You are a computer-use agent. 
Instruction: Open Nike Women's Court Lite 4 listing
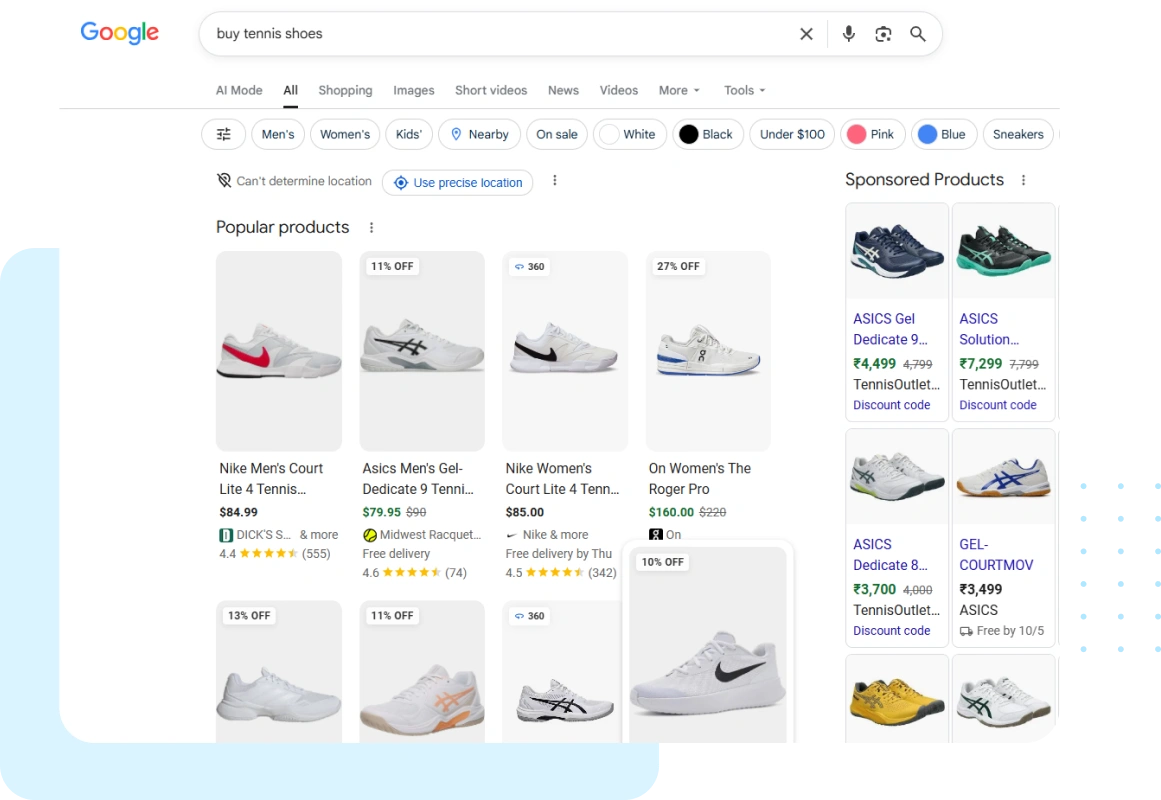(562, 479)
